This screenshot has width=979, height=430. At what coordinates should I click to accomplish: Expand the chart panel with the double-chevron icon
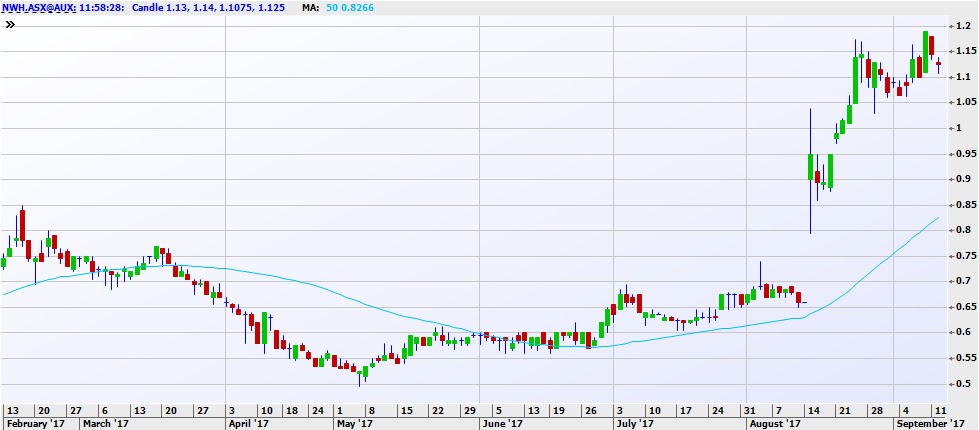coord(9,25)
